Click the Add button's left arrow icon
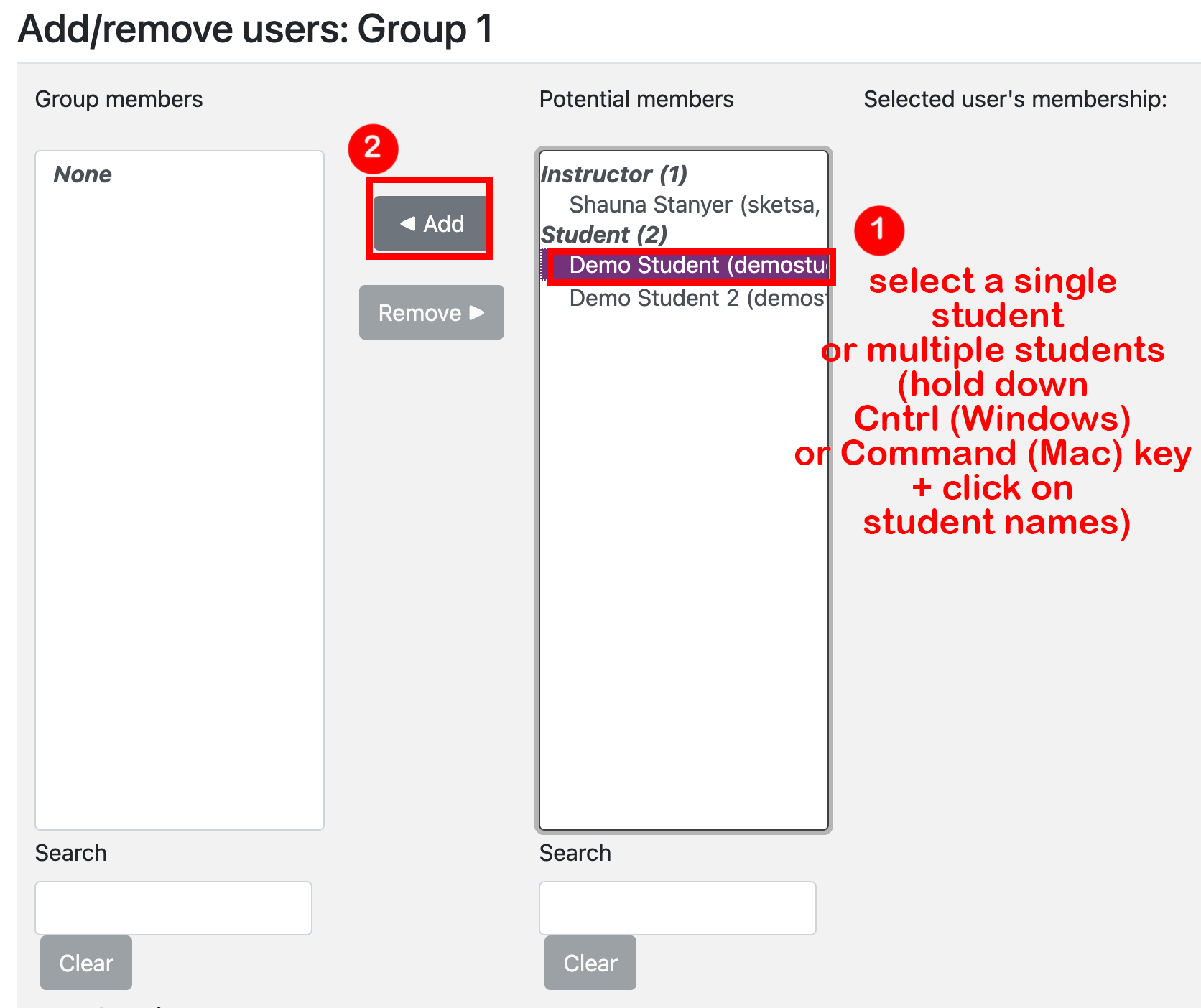Viewport: 1201px width, 1008px height. pos(408,224)
